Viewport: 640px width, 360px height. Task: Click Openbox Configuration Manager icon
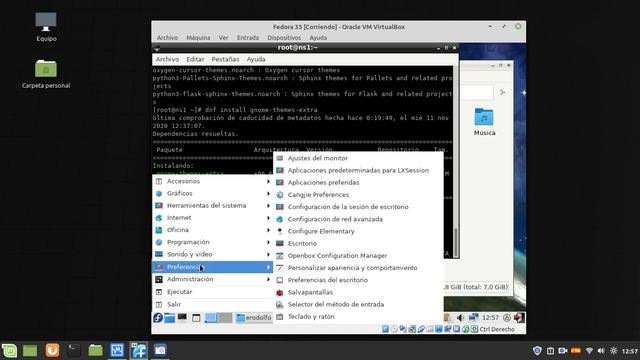(x=280, y=256)
